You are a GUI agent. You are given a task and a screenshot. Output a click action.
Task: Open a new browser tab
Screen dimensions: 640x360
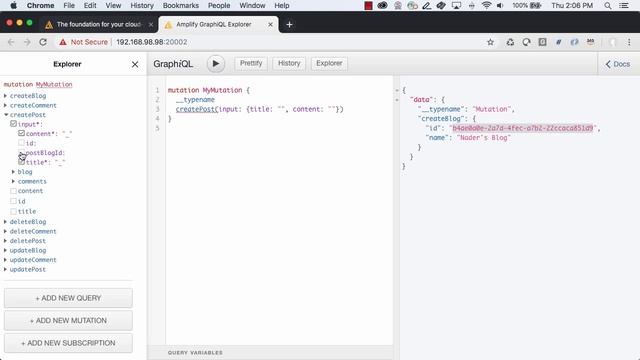pos(289,24)
